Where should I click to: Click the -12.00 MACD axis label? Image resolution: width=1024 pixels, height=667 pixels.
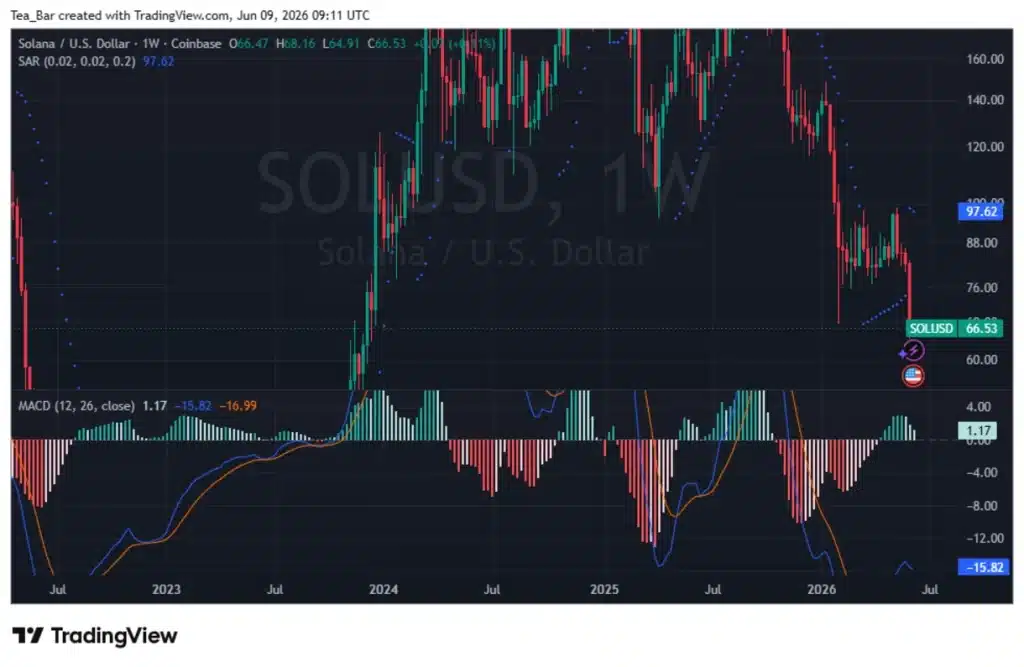pyautogui.click(x=984, y=538)
